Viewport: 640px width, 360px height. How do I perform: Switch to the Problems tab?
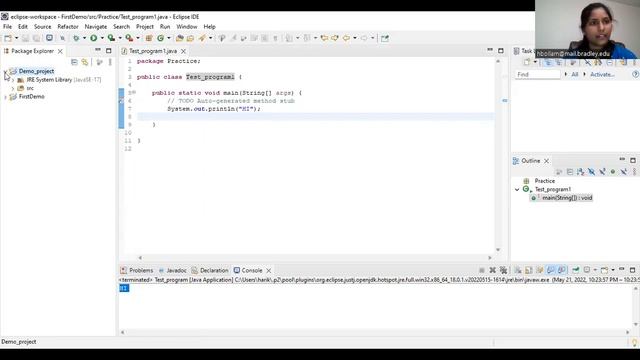click(x=137, y=270)
